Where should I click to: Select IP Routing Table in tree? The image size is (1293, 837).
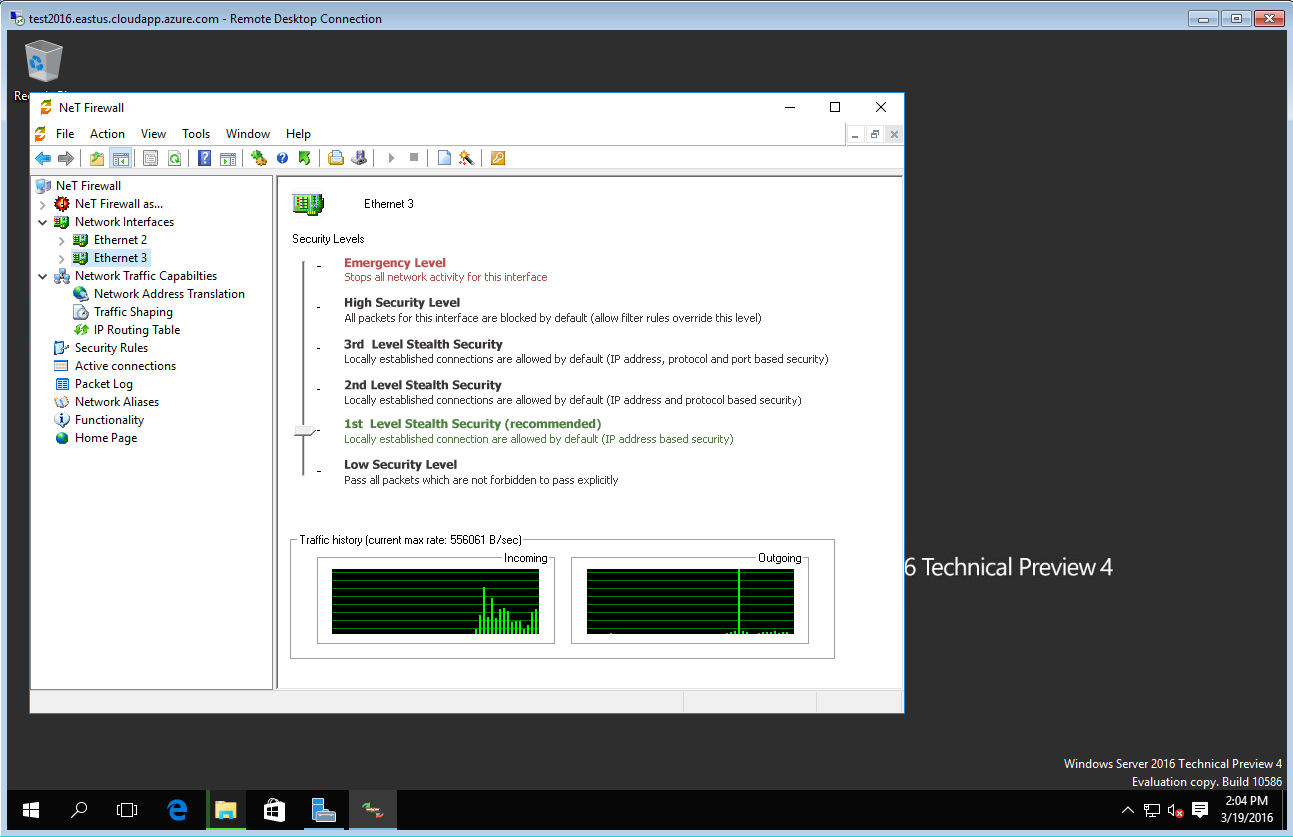(137, 330)
